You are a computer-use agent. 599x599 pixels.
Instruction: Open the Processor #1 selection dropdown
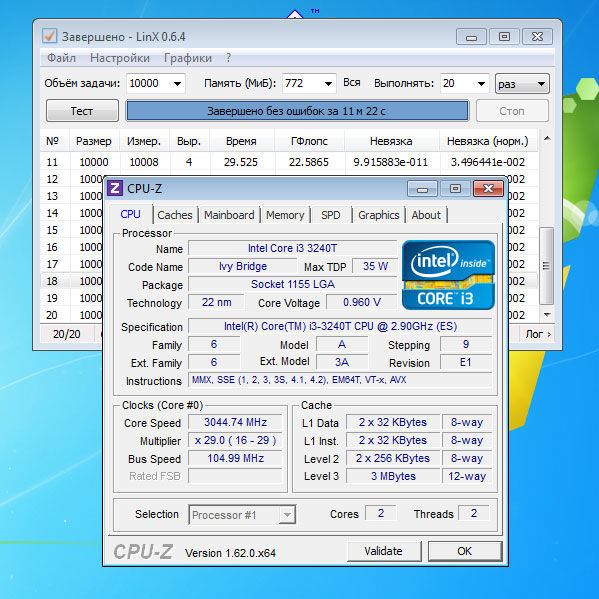287,515
